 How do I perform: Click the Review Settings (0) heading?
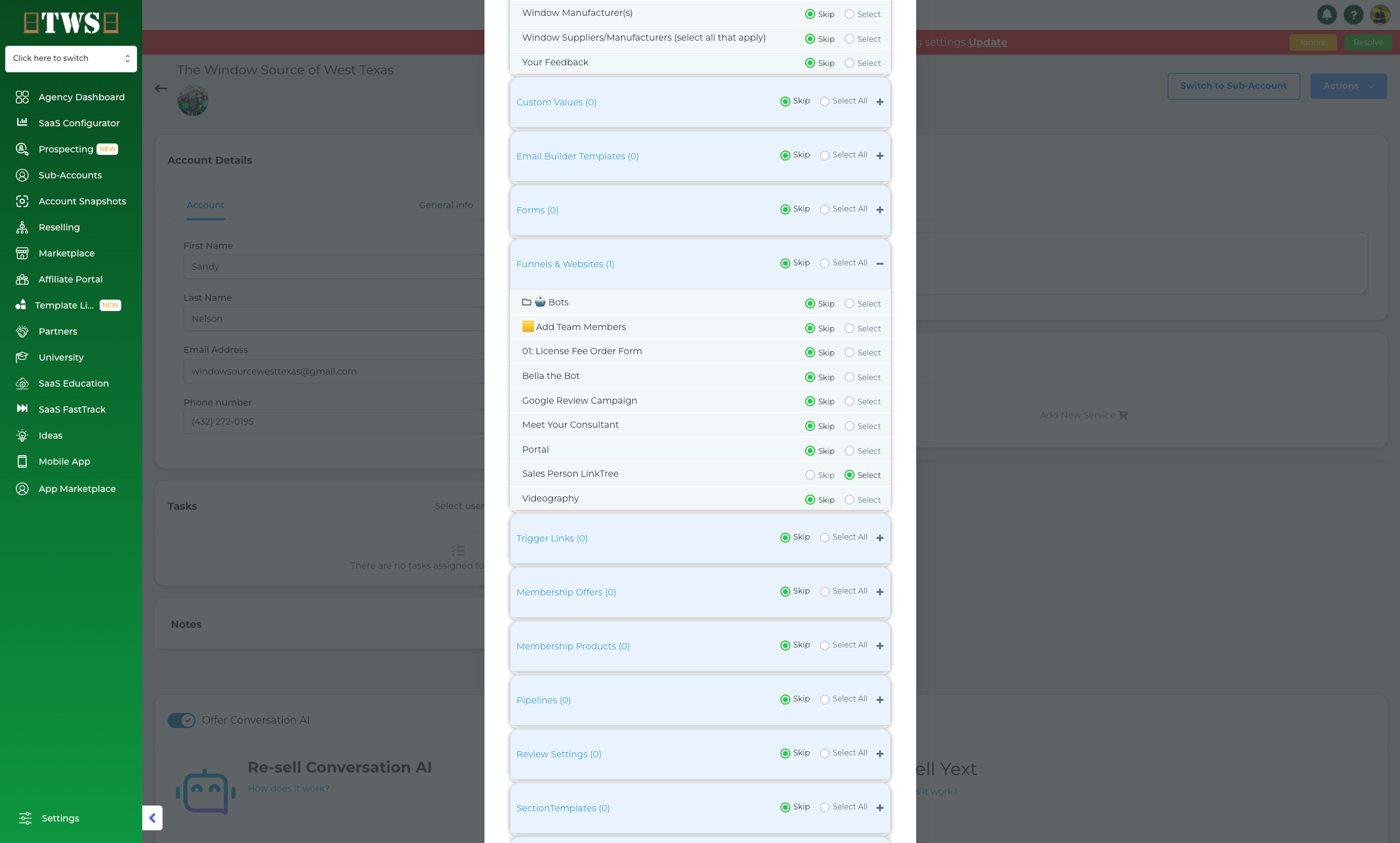(559, 754)
